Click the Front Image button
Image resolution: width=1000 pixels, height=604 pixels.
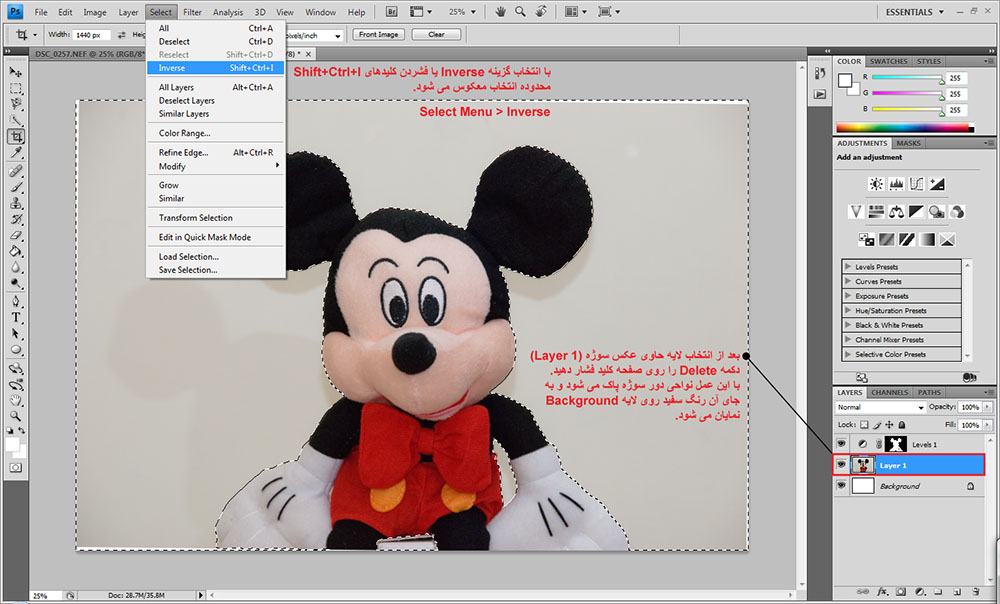(x=378, y=34)
